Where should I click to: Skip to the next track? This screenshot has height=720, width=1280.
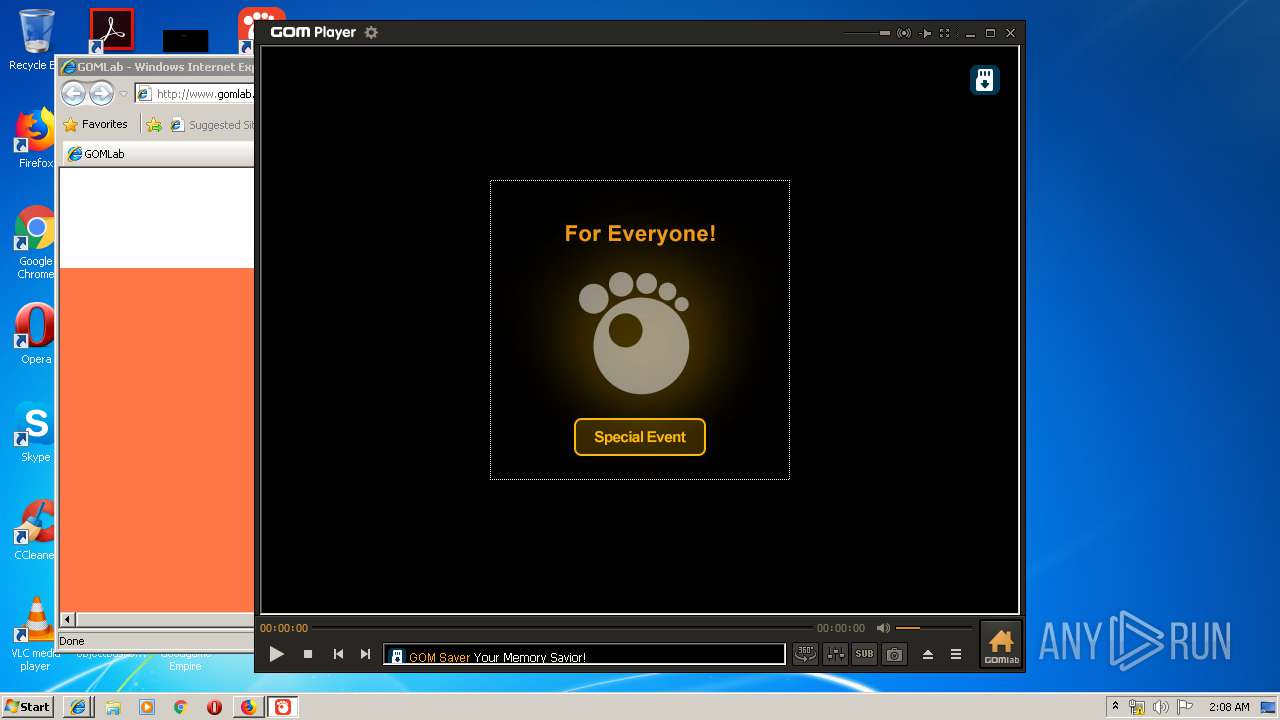click(365, 654)
